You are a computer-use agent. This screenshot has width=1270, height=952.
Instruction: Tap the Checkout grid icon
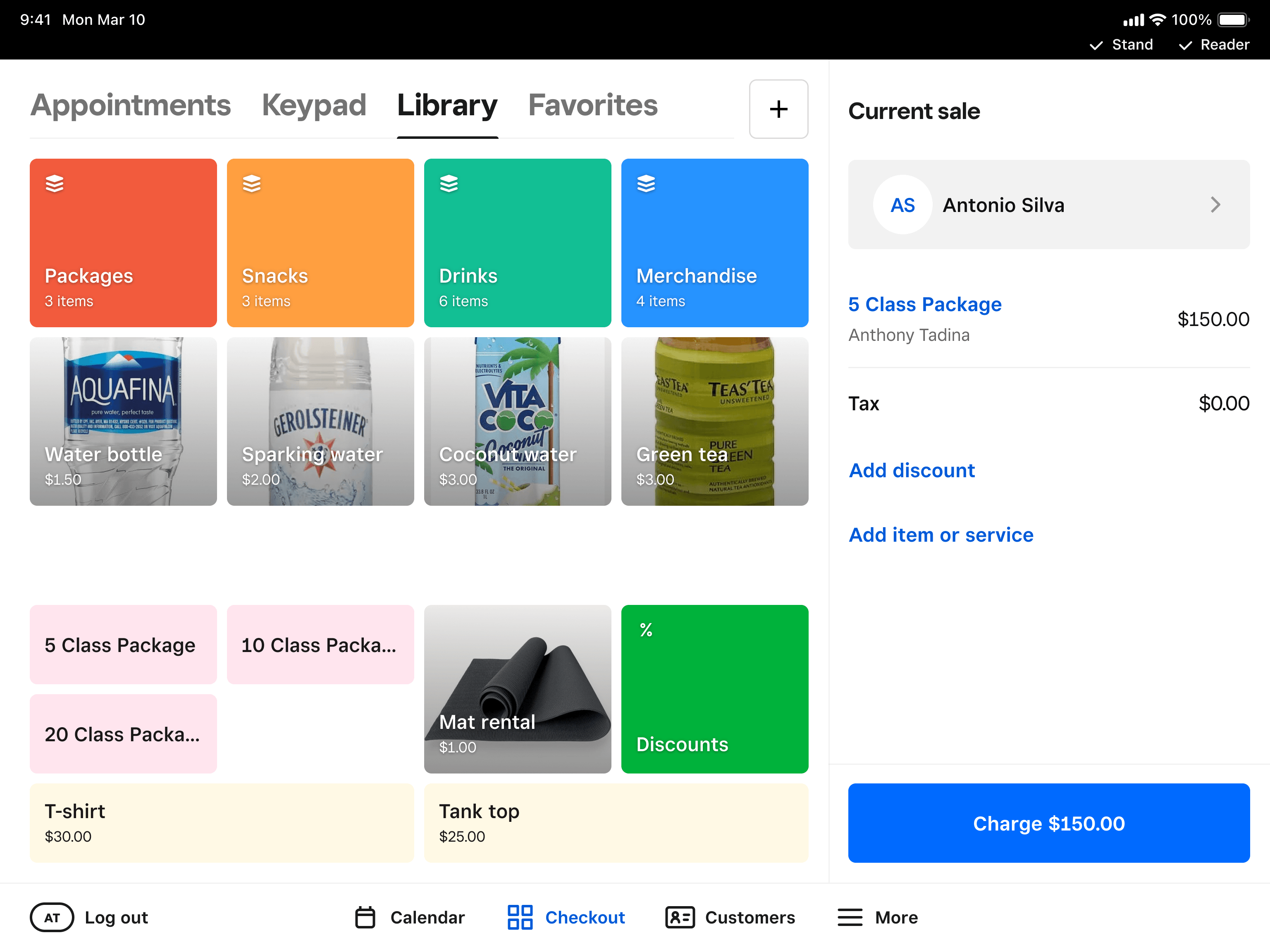pos(520,917)
